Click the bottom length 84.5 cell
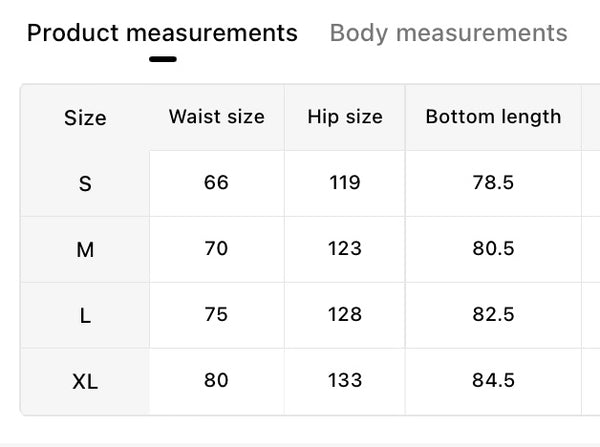The image size is (600, 447). [x=493, y=381]
